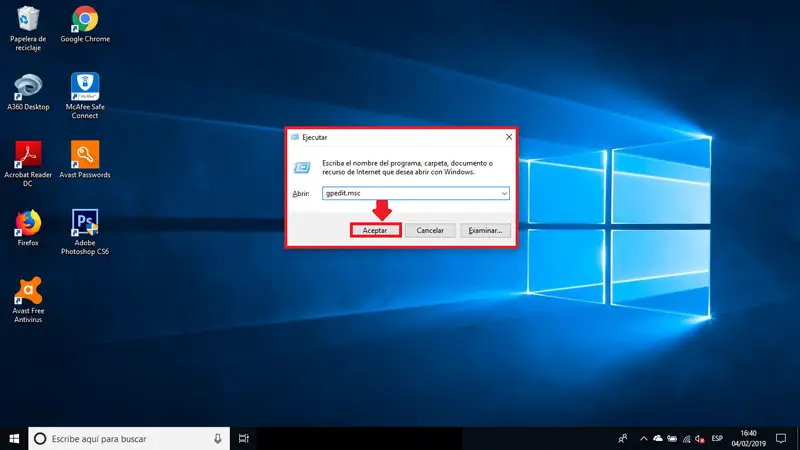Click the taskbar search box
The image size is (800, 450).
coord(129,438)
